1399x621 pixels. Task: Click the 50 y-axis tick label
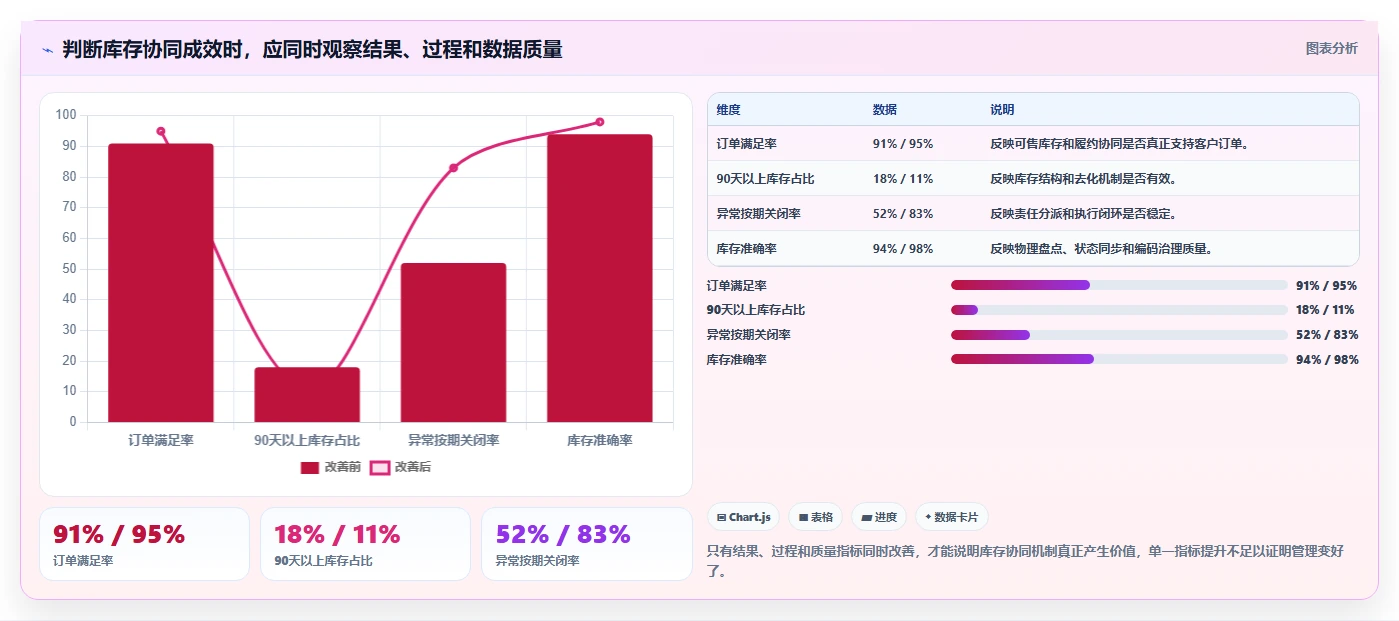[69, 268]
